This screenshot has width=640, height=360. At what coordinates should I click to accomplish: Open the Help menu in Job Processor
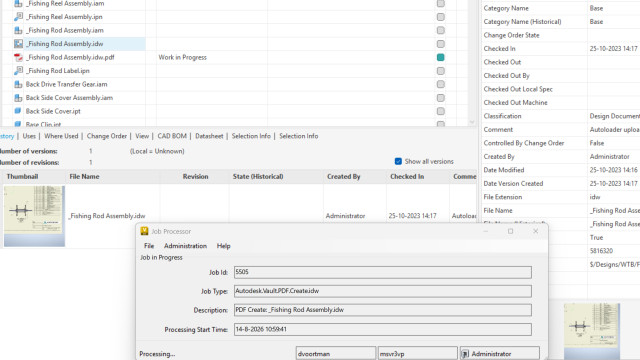(x=223, y=246)
